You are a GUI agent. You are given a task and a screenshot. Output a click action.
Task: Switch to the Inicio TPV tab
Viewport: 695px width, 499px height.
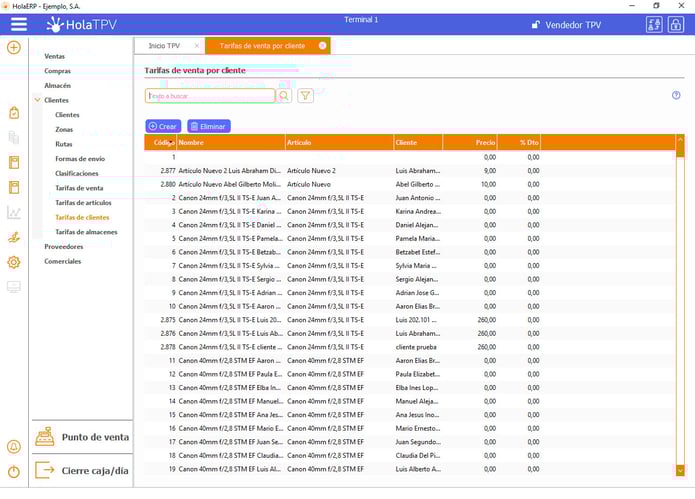[164, 46]
